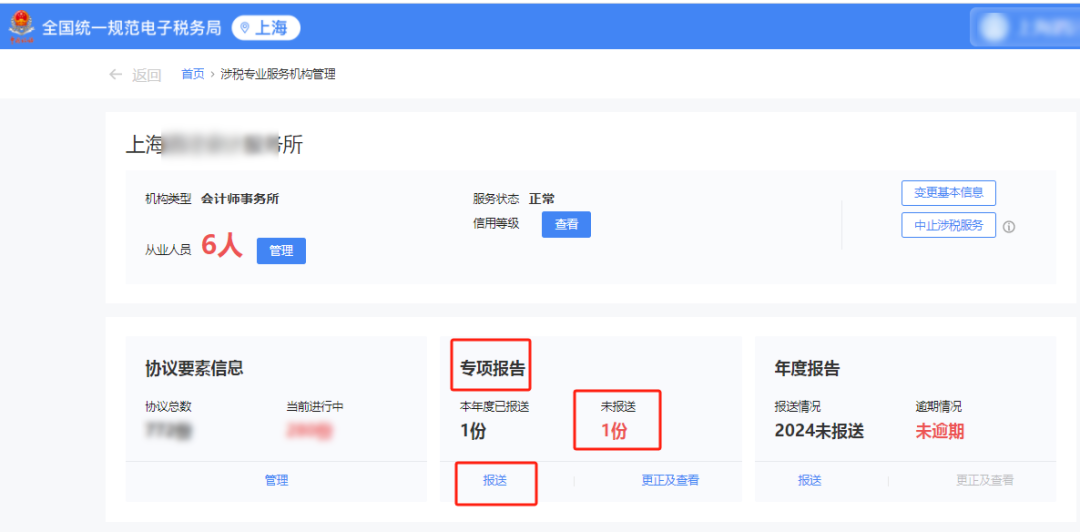Click the 全国统一规范电子税务局 title
The height and width of the screenshot is (532, 1080).
point(131,28)
